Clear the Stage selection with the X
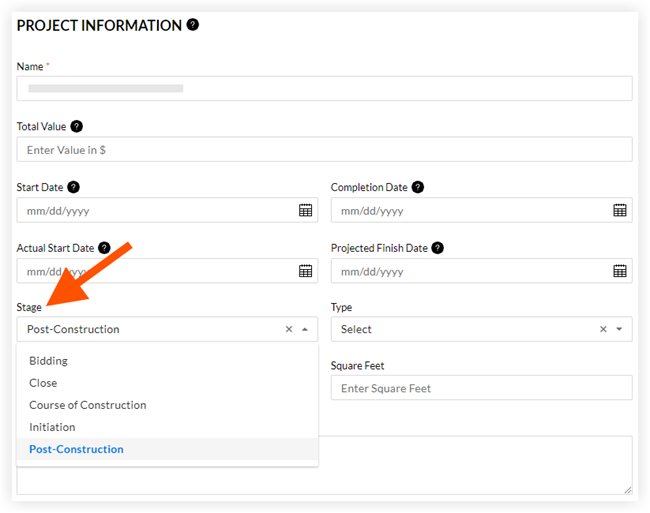650x513 pixels. [x=289, y=329]
